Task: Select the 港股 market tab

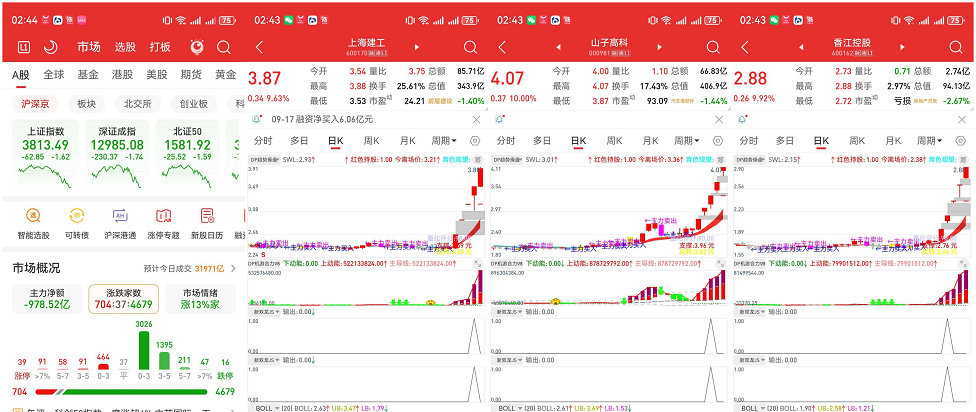Action: 122,75
